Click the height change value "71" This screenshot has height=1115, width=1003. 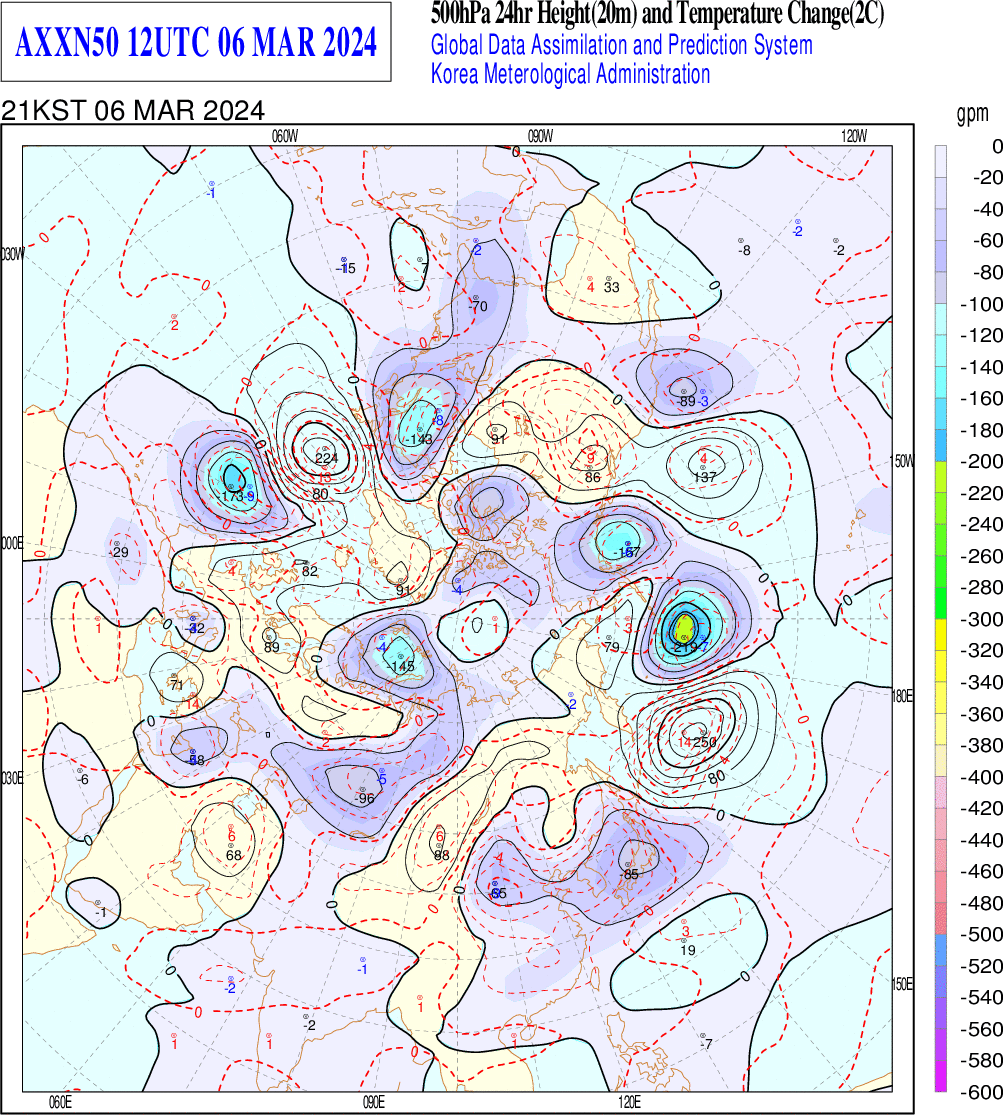176,685
